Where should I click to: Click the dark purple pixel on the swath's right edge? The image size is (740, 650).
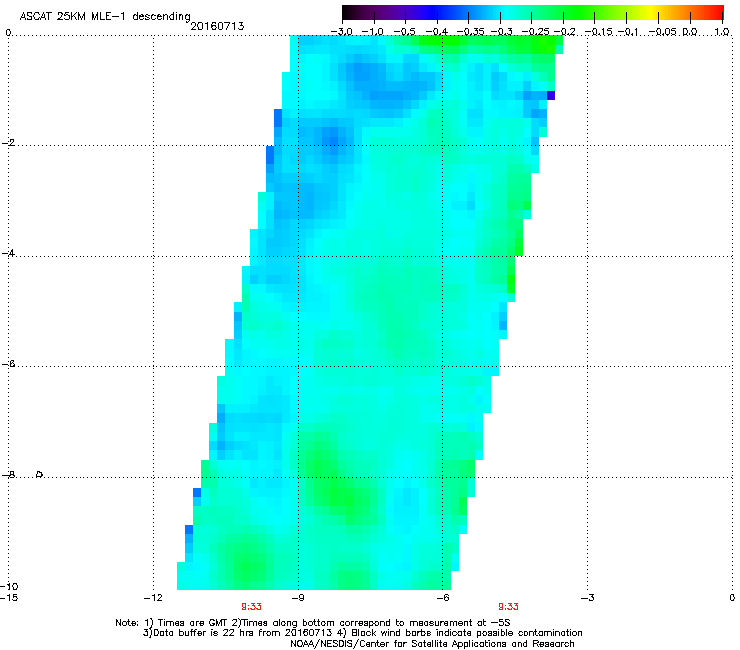(550, 95)
